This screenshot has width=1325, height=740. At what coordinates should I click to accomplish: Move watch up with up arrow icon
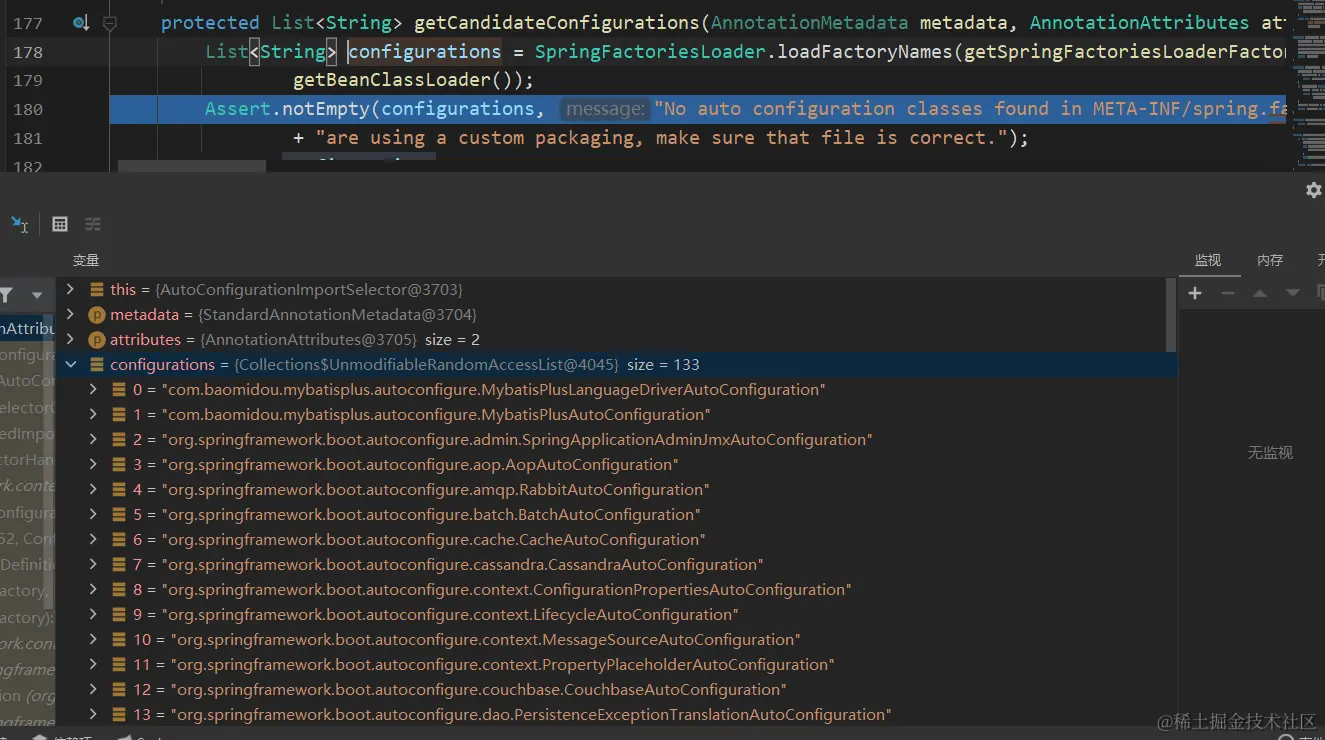click(1260, 293)
